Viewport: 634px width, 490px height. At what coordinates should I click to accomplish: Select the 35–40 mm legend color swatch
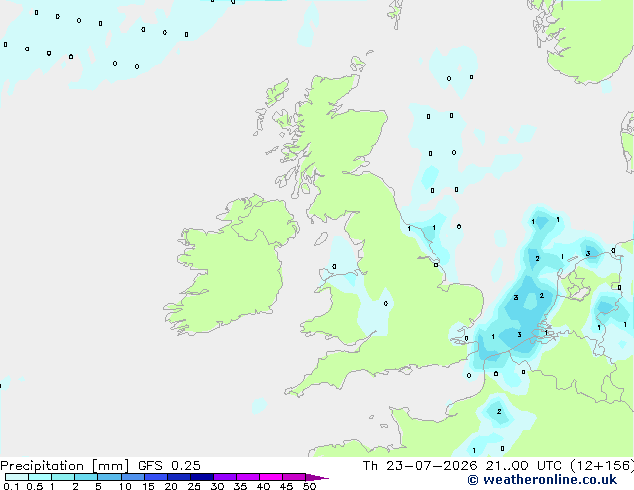coord(247,477)
